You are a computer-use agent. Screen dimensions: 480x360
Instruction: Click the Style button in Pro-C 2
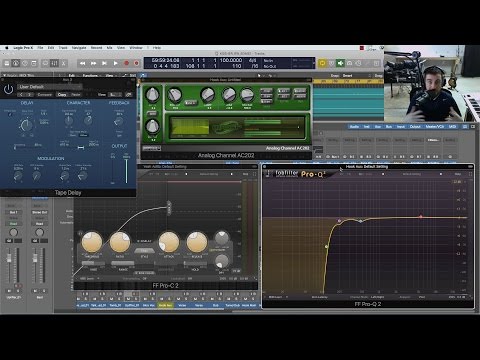tap(144, 251)
